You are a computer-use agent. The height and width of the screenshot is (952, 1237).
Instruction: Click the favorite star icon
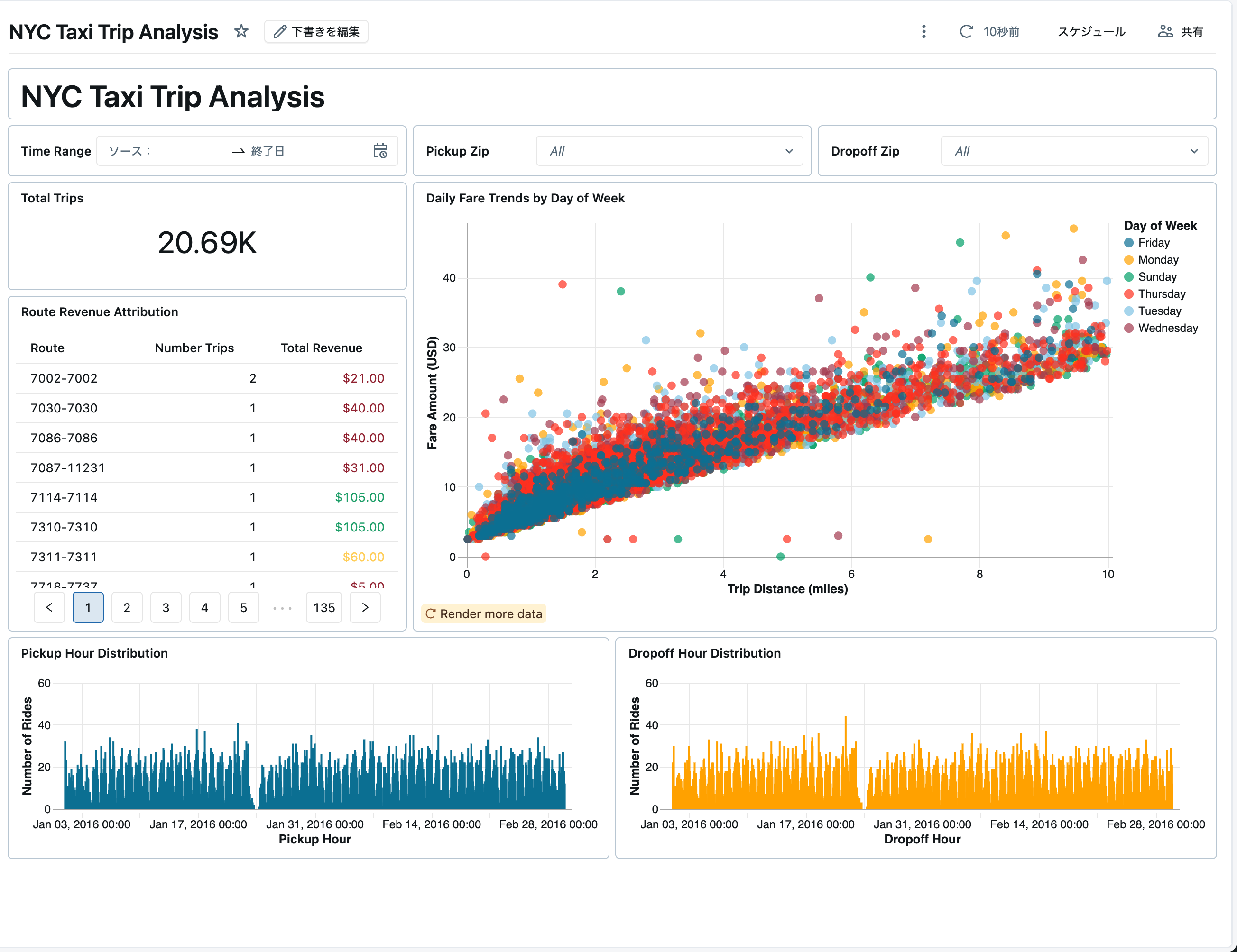241,31
